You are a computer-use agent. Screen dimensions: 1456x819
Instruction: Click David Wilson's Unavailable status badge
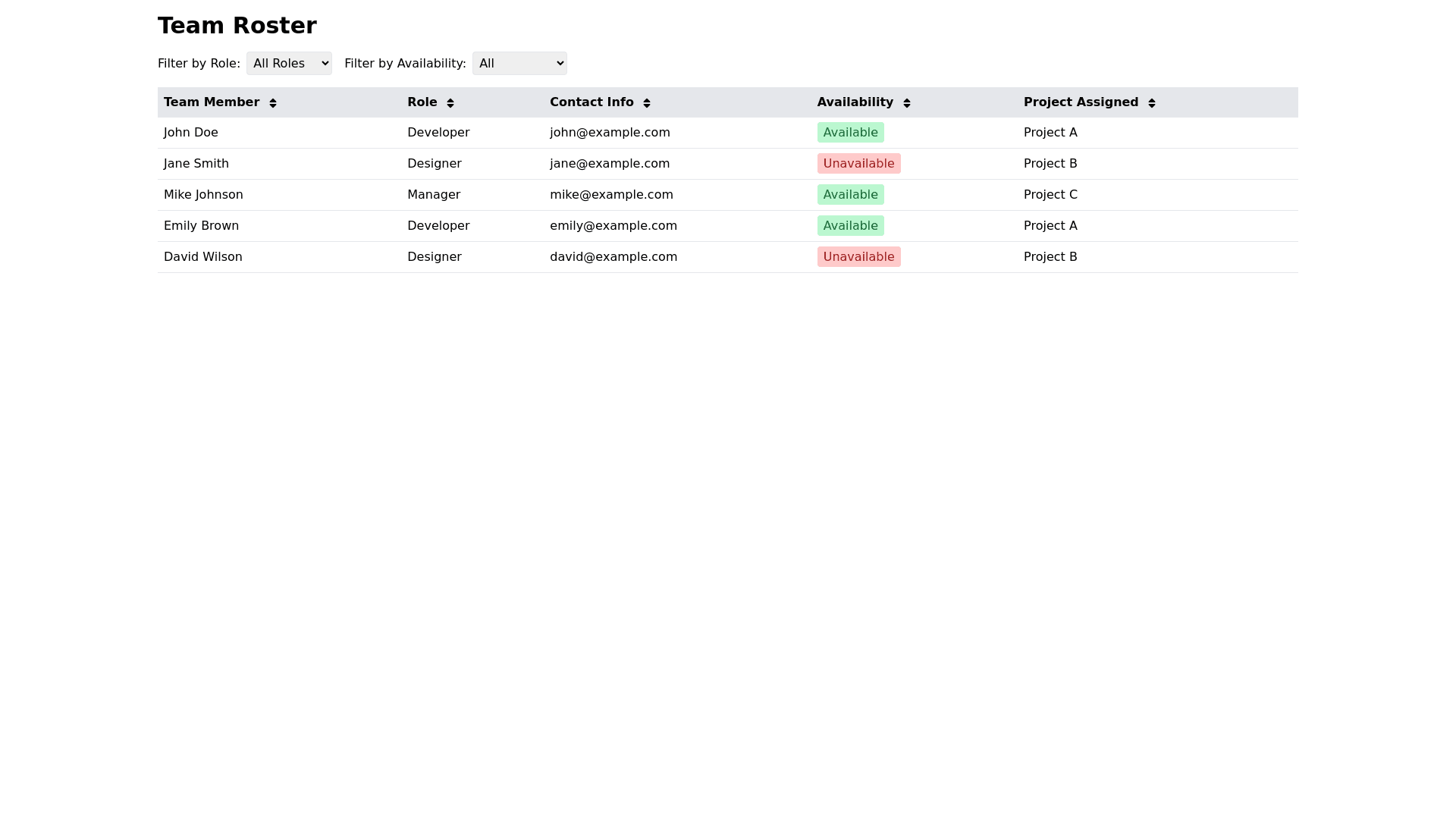pyautogui.click(x=858, y=257)
